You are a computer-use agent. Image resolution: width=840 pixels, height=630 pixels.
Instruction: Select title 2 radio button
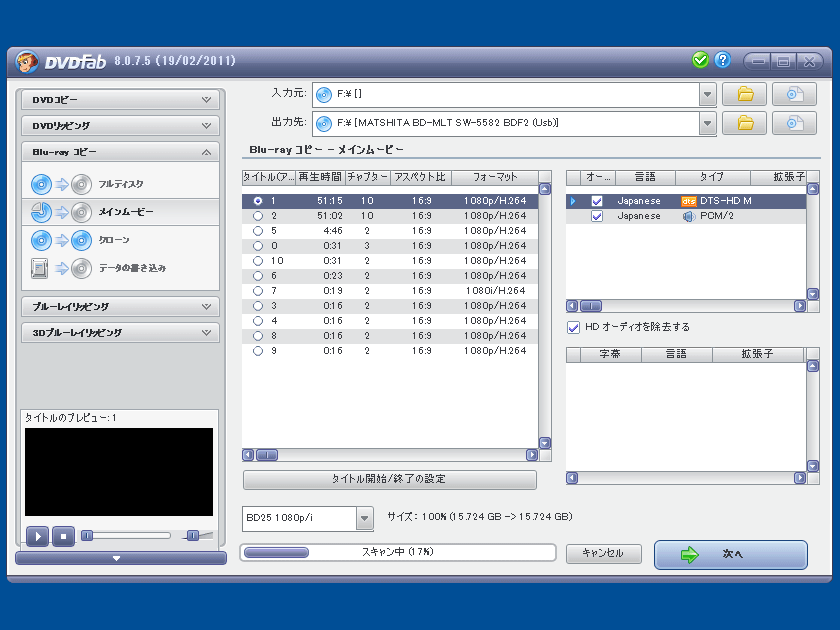coord(258,216)
